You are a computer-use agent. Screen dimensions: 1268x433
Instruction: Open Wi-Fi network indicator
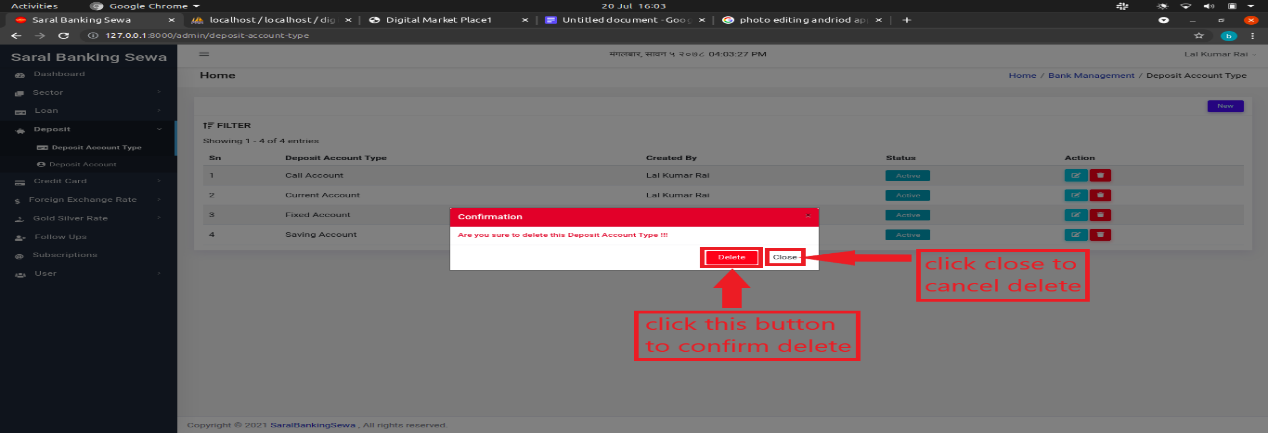(x=1186, y=6)
